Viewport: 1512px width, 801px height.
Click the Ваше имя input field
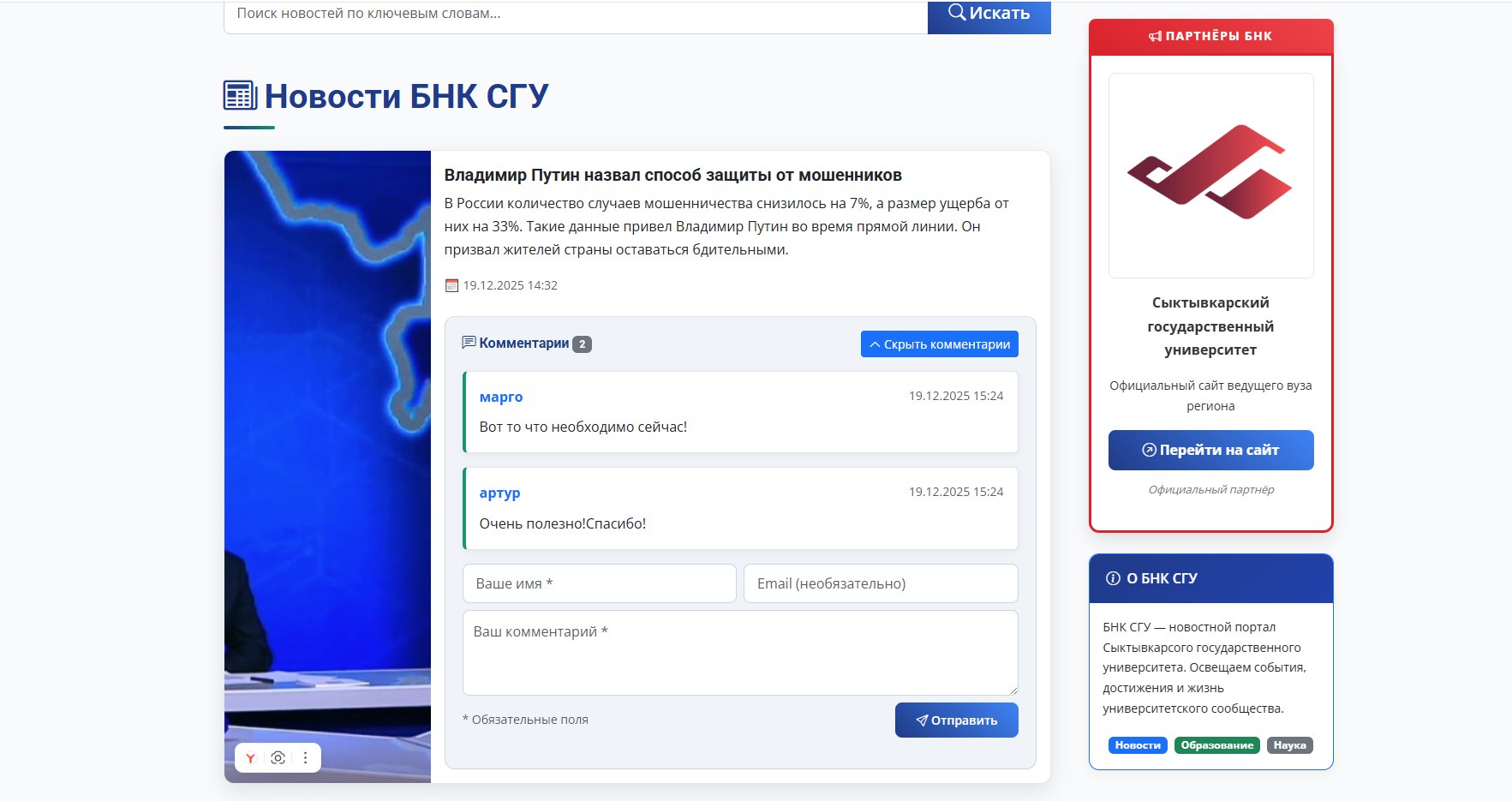click(599, 583)
